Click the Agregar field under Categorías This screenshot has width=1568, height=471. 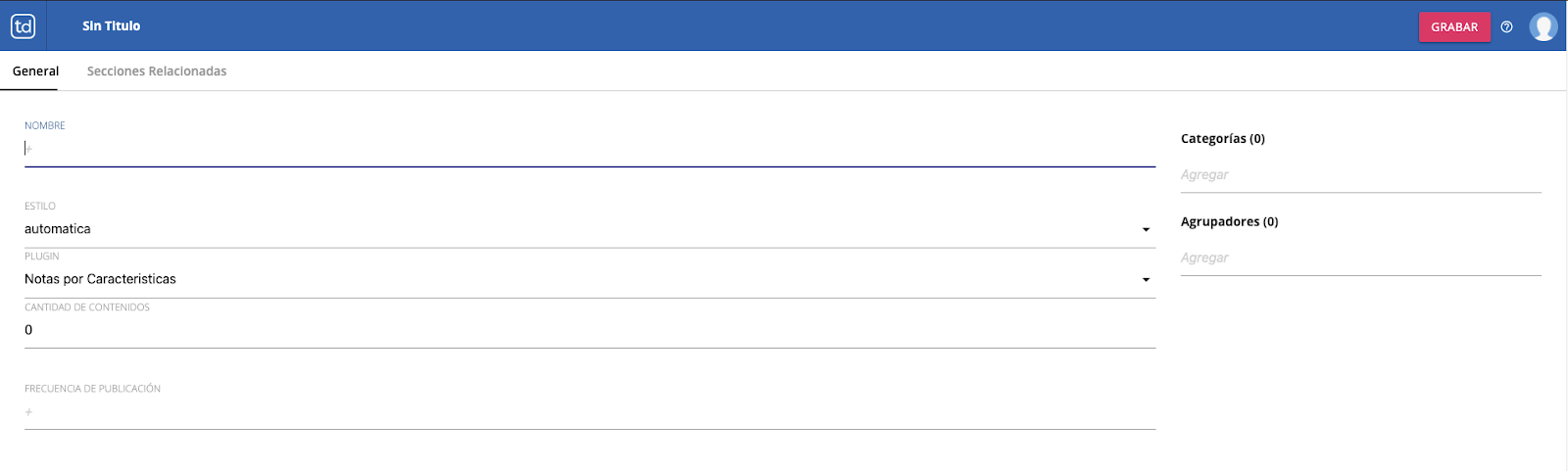(1360, 175)
